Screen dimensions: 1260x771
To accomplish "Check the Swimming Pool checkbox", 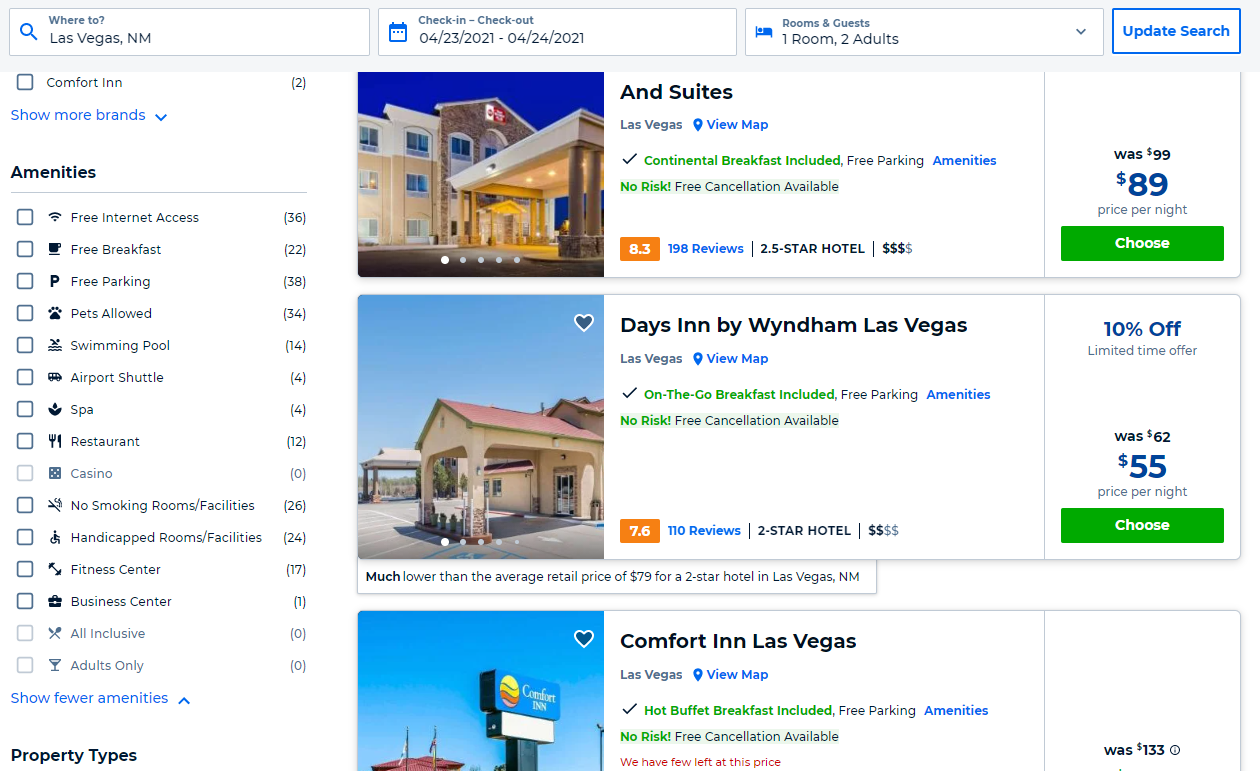I will tap(25, 345).
